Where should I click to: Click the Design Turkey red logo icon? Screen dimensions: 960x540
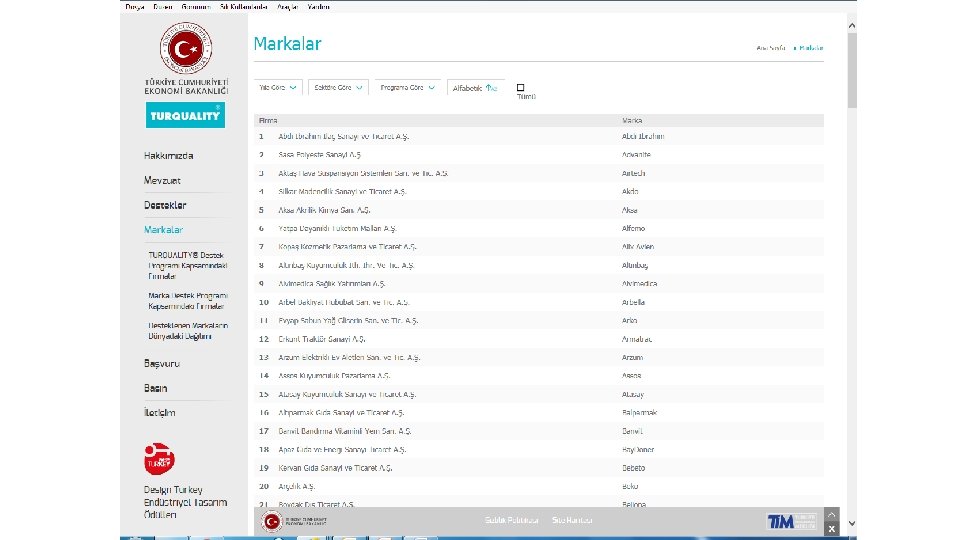tap(159, 459)
